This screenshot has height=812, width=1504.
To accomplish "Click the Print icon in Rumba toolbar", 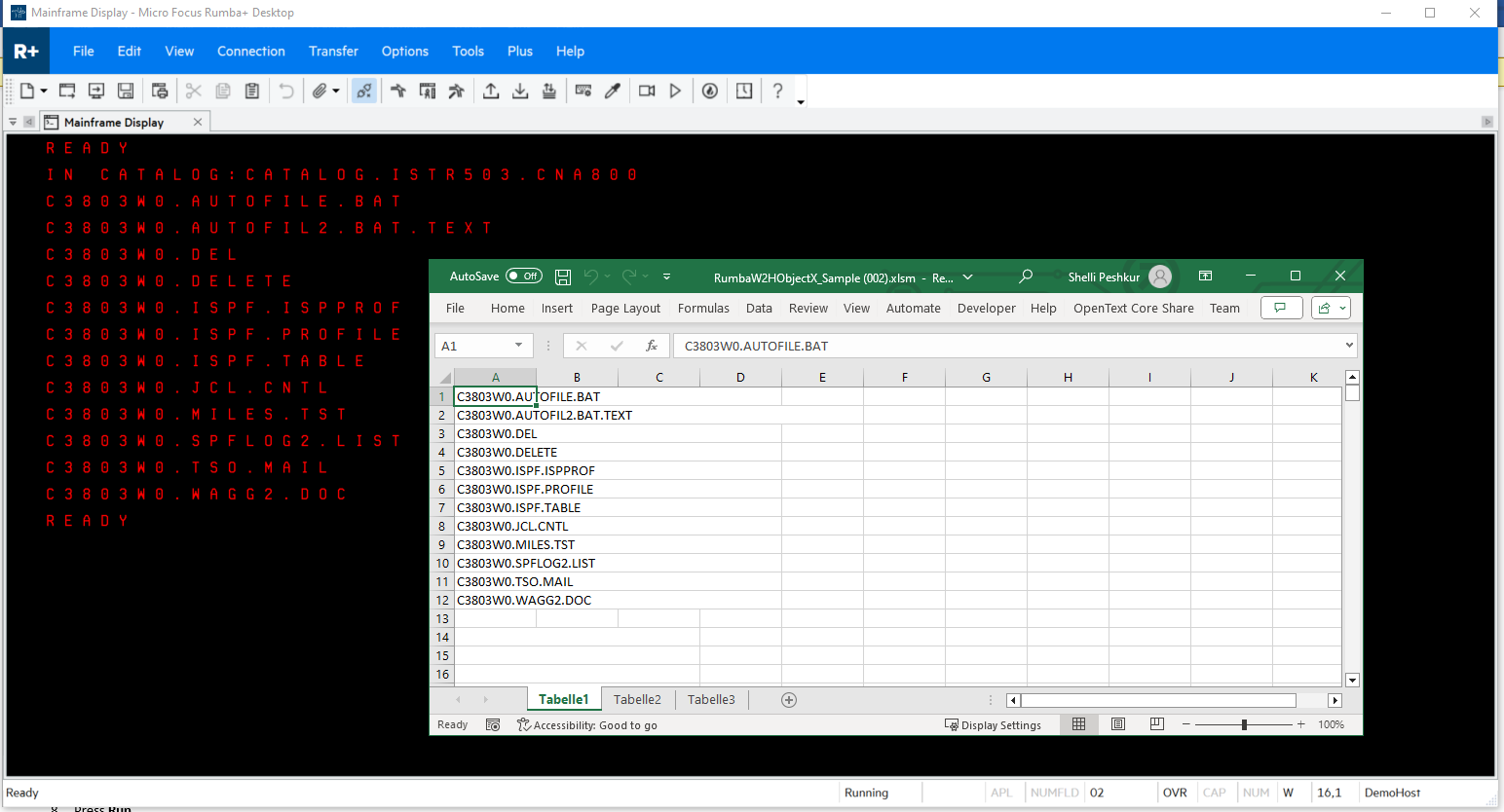I will [160, 91].
